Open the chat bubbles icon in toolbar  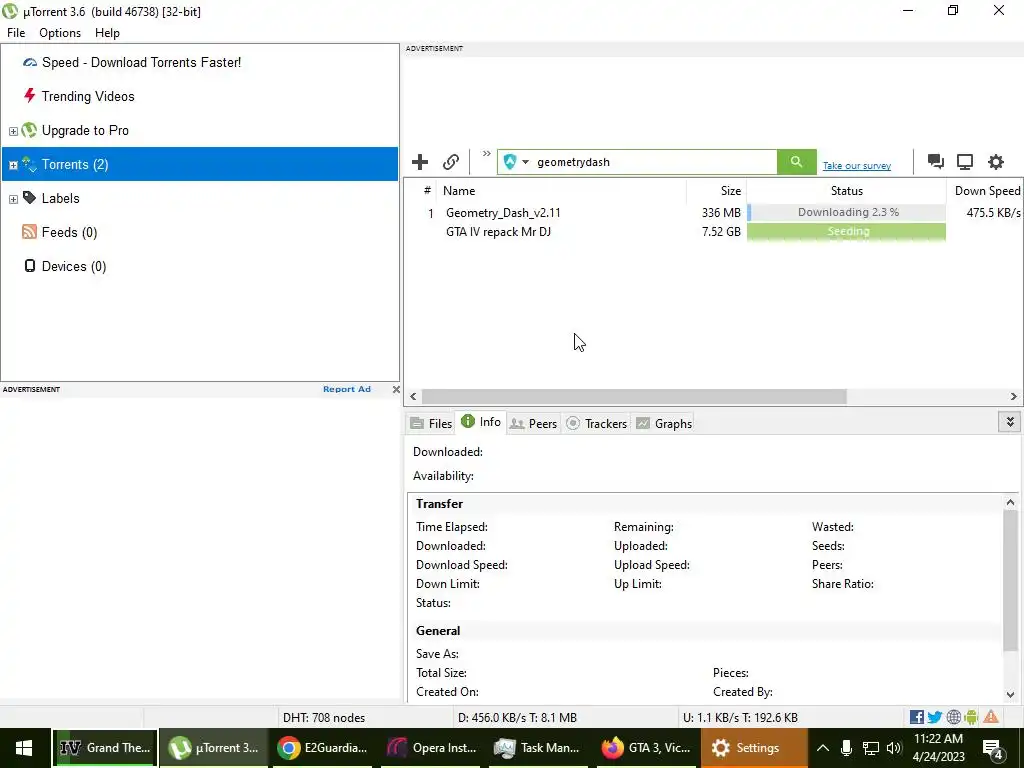[935, 161]
